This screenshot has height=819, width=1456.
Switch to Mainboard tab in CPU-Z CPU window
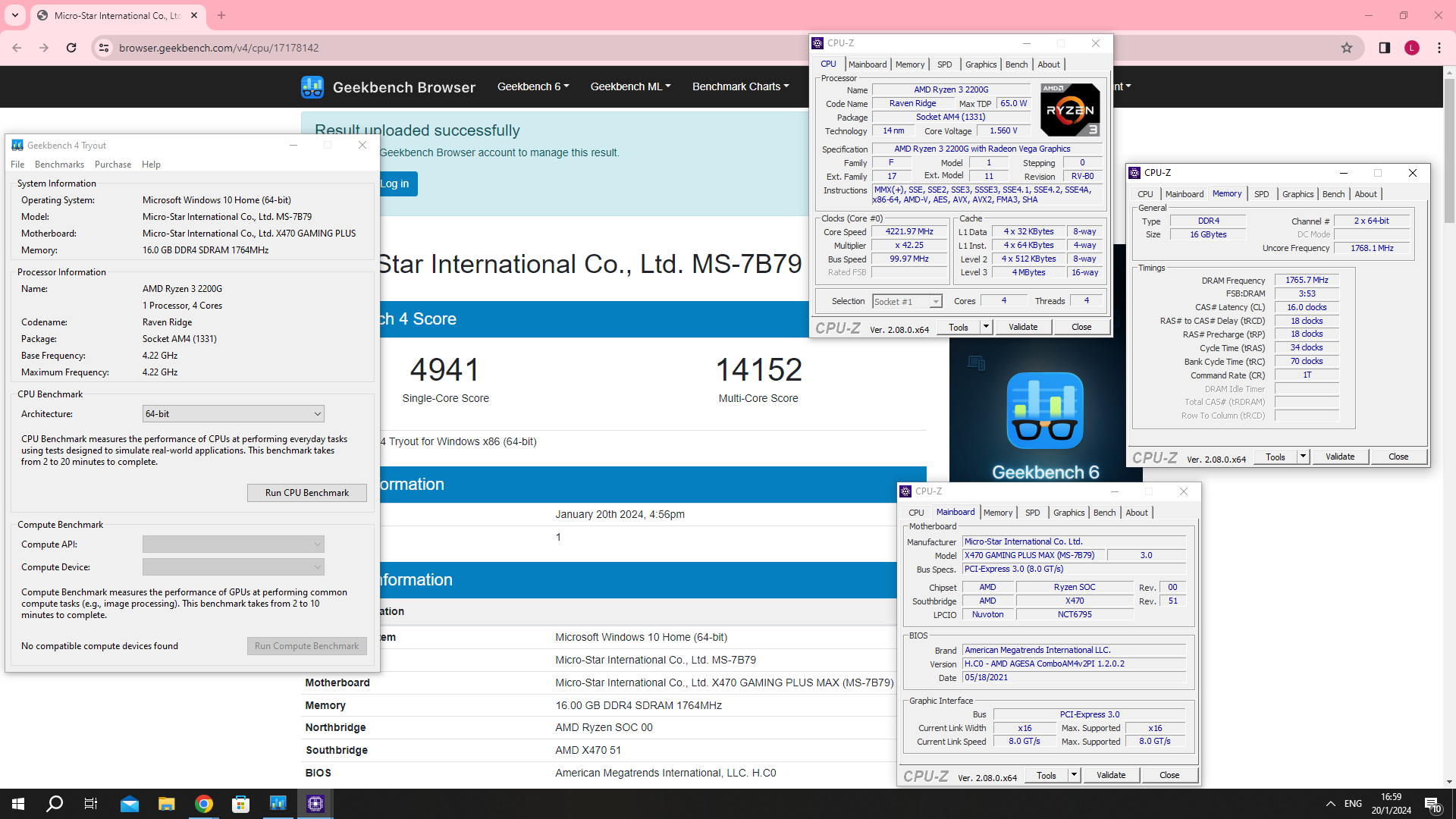coord(867,64)
